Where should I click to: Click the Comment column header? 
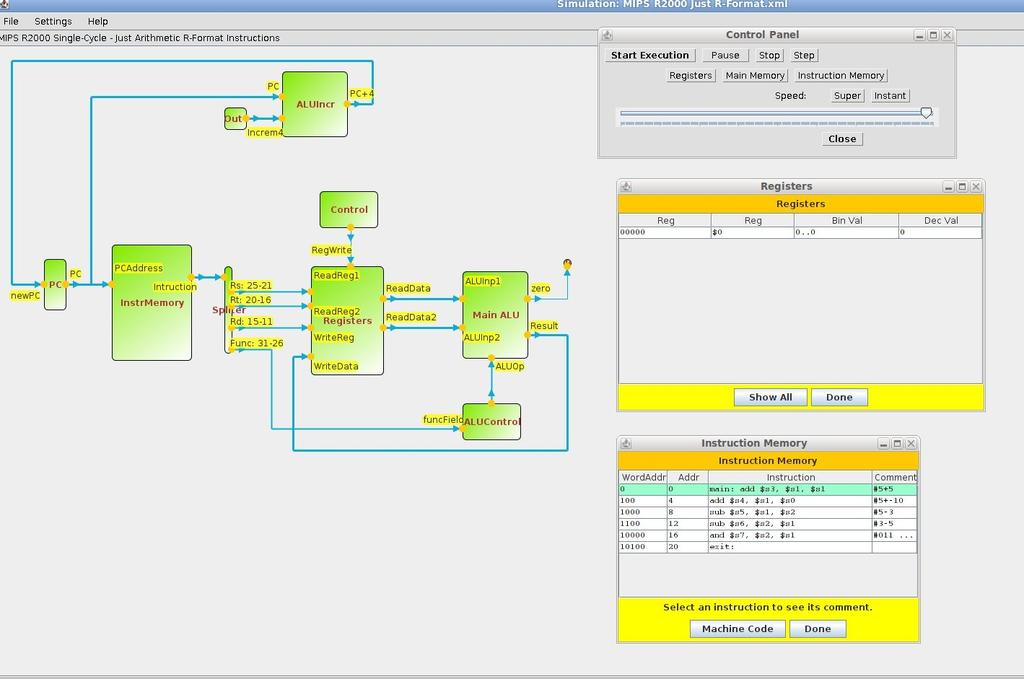pyautogui.click(x=895, y=477)
